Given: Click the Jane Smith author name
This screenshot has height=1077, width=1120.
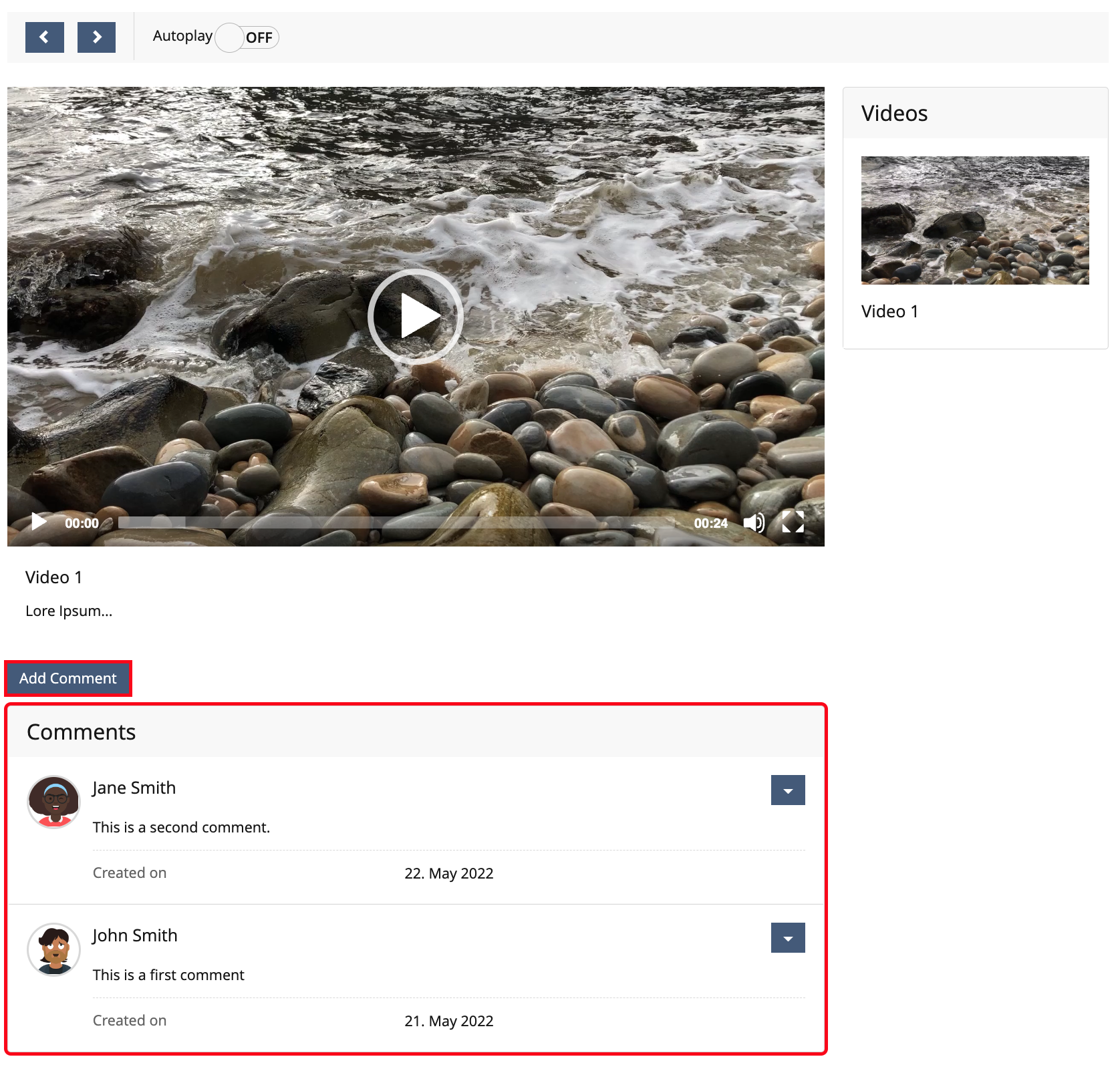Looking at the screenshot, I should click(x=134, y=788).
